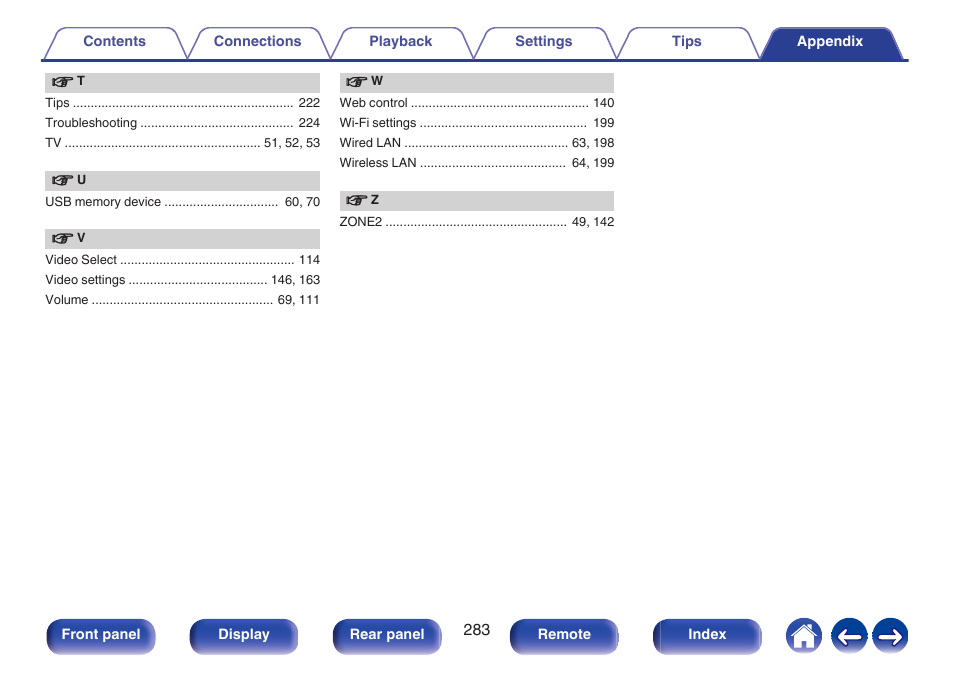Click pointing hand icon in Z header
The height and width of the screenshot is (673, 954).
click(357, 200)
